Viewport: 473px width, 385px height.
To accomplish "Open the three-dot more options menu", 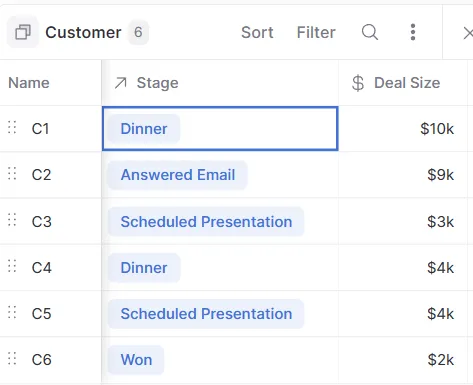I will click(x=413, y=32).
